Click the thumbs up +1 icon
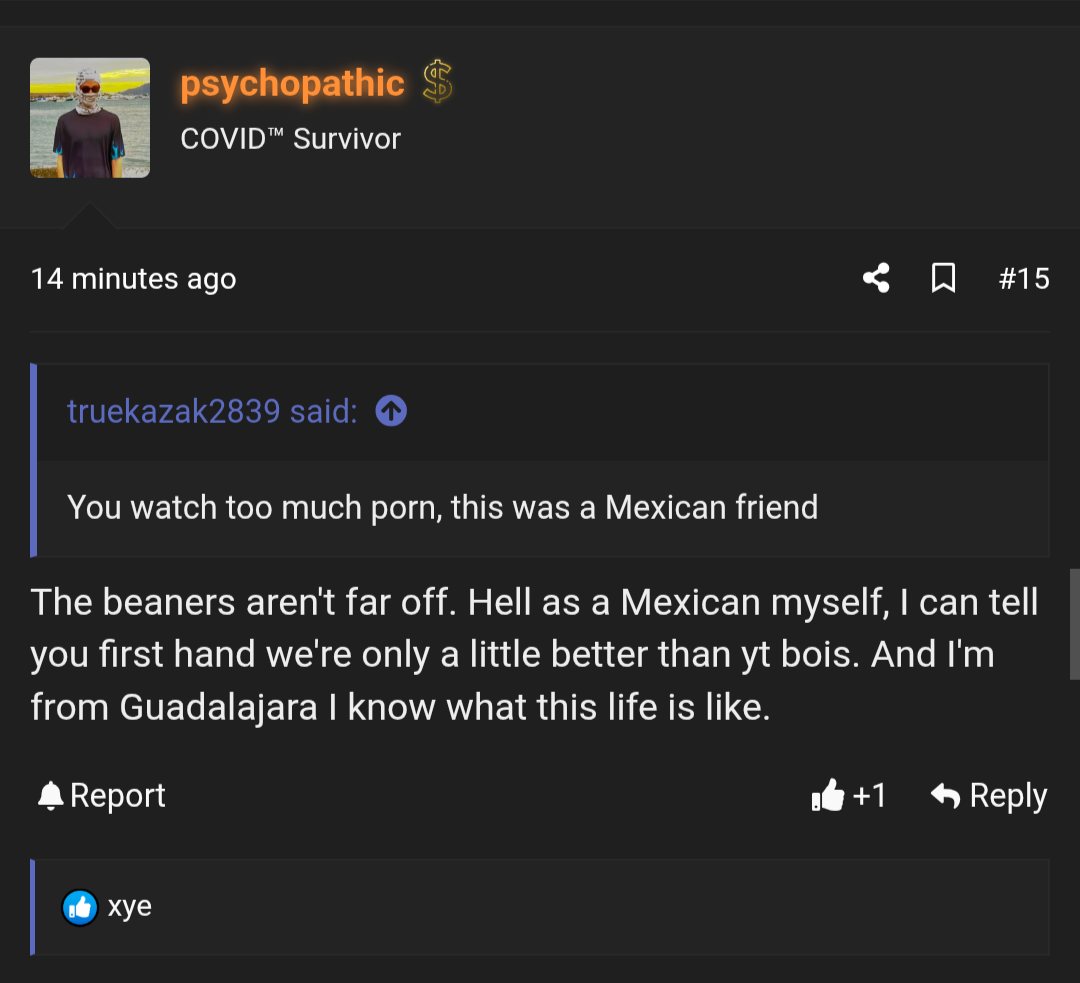1080x983 pixels. pos(827,796)
